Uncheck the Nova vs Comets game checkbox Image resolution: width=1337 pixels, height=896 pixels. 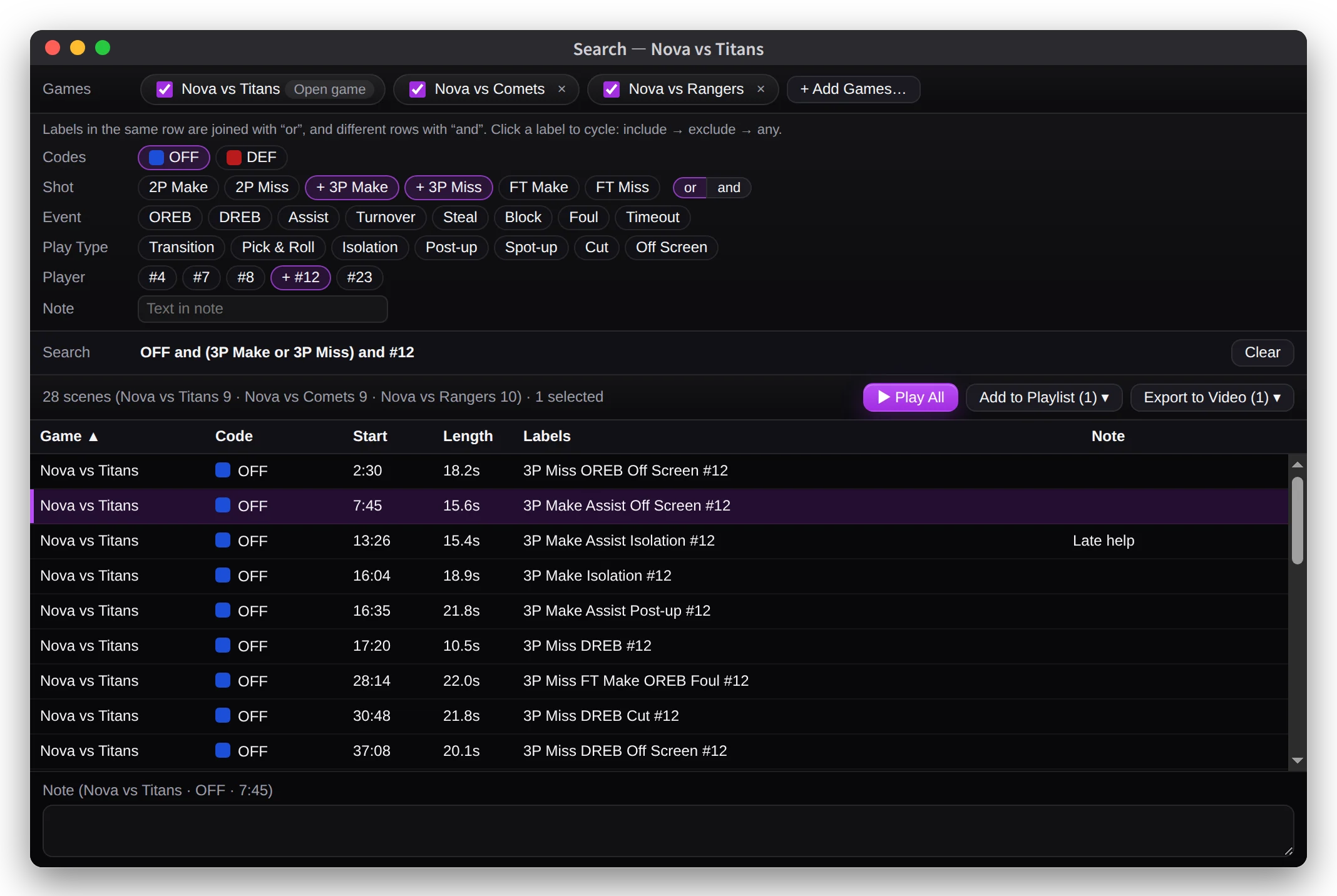click(417, 89)
